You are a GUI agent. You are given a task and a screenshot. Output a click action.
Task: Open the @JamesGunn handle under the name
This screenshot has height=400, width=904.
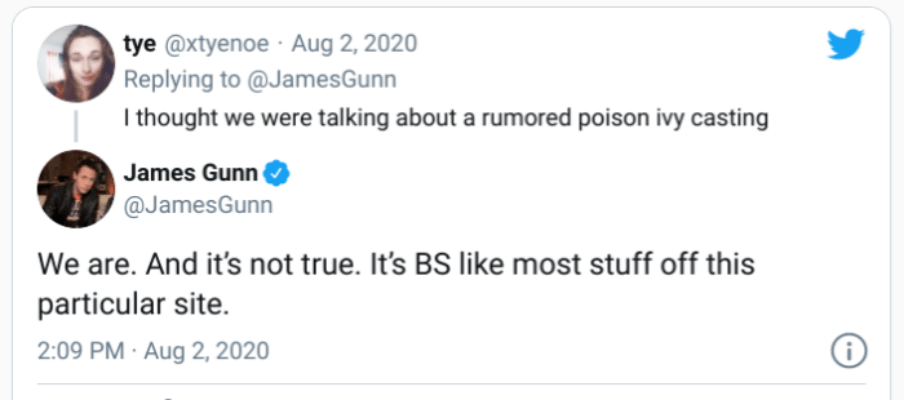(198, 206)
